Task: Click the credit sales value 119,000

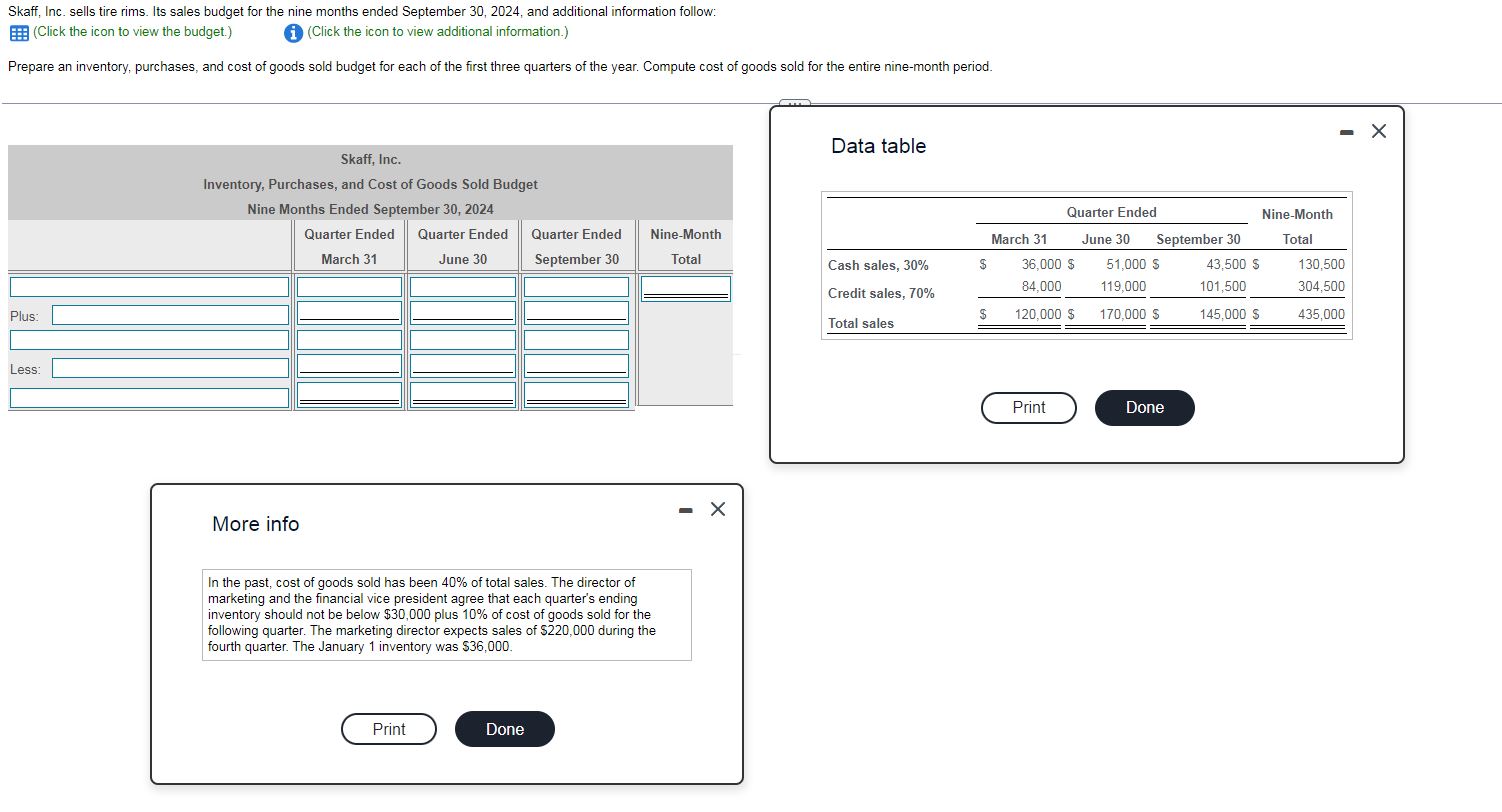Action: [x=1123, y=287]
